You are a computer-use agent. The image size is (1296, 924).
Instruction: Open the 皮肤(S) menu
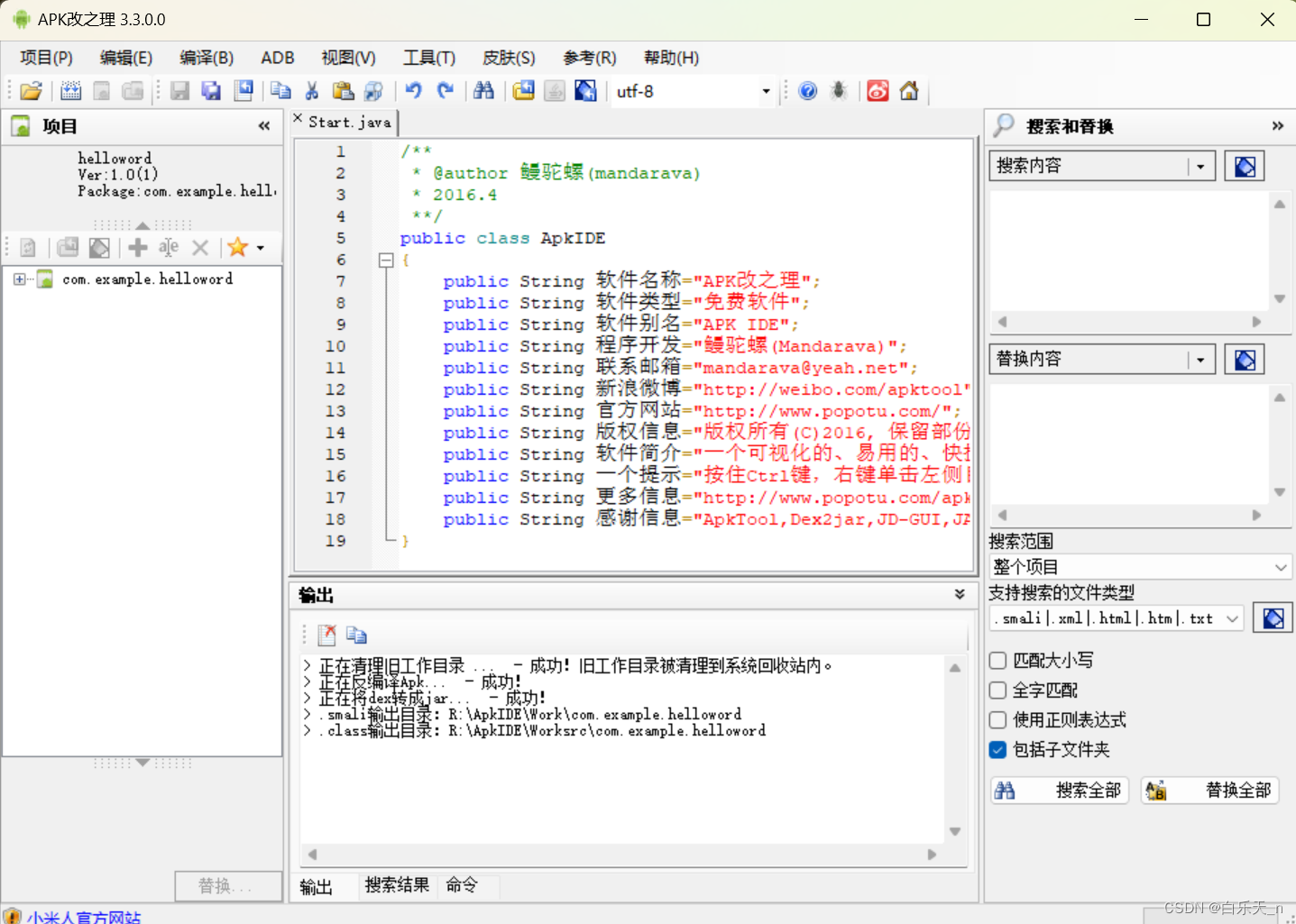509,58
